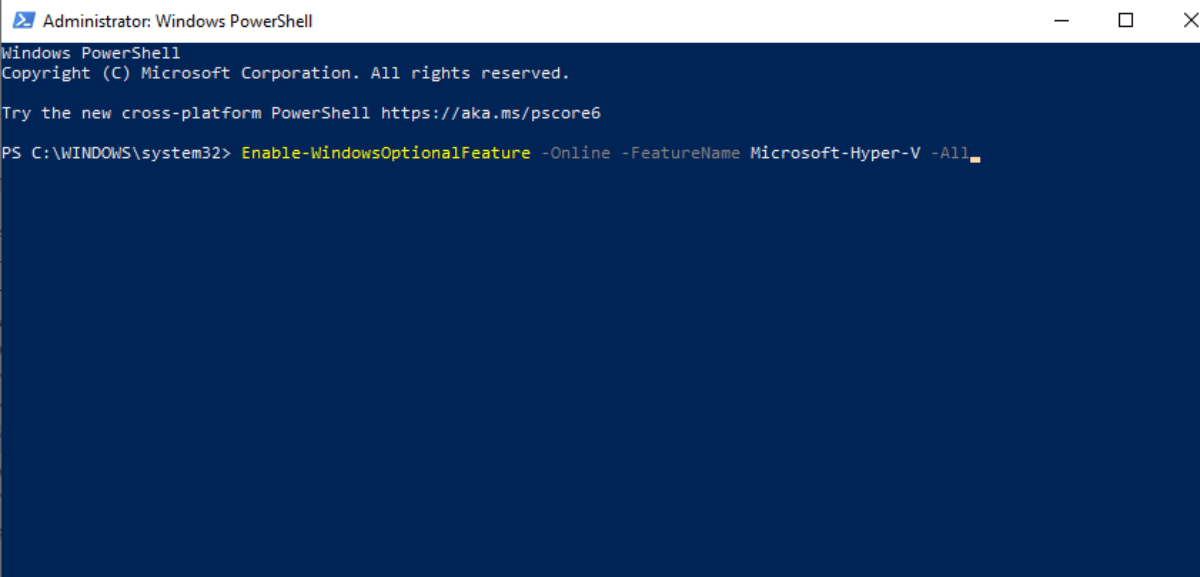The width and height of the screenshot is (1200, 577).
Task: Click the "Administrator: Windows PowerShell" title text
Action: 178,21
